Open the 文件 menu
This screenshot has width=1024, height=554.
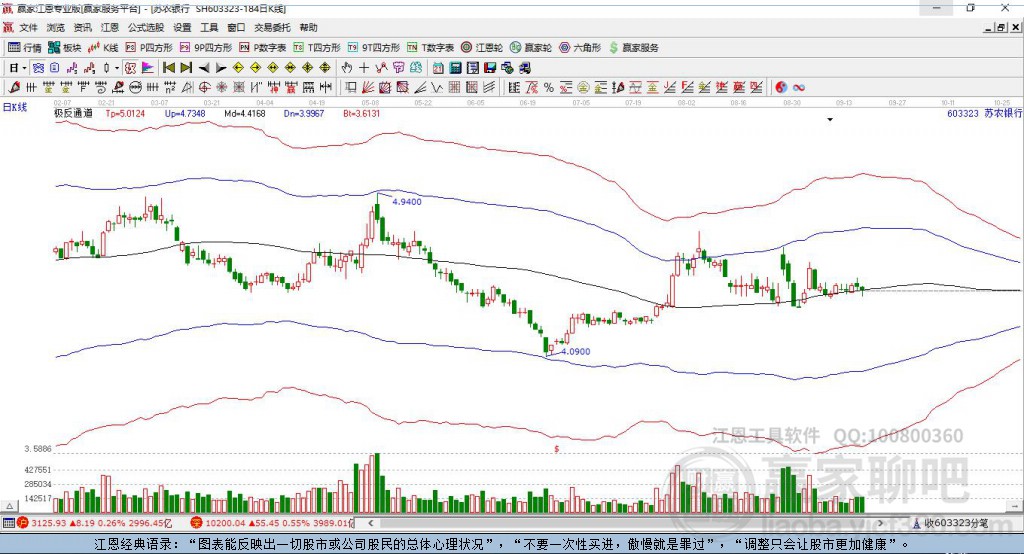coord(28,27)
